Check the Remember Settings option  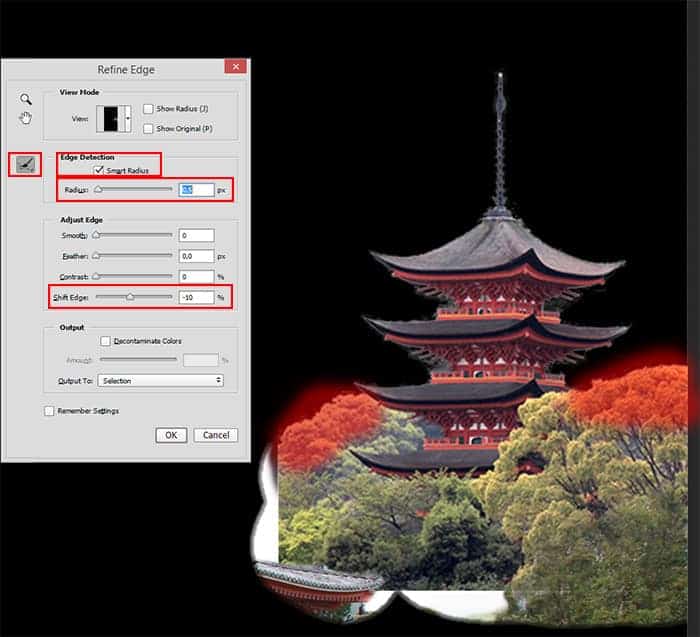click(x=49, y=411)
